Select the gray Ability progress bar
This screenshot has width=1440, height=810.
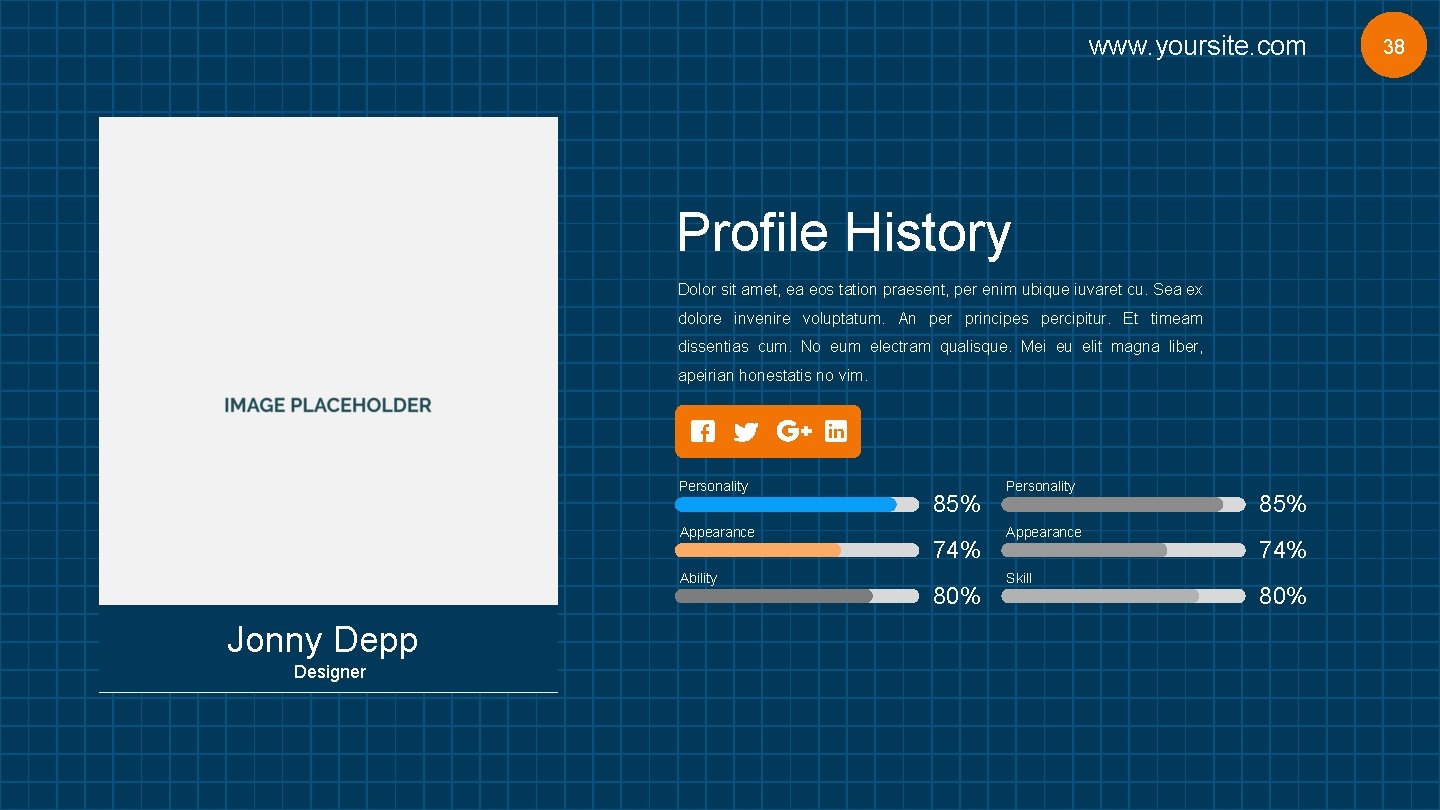pyautogui.click(x=797, y=596)
